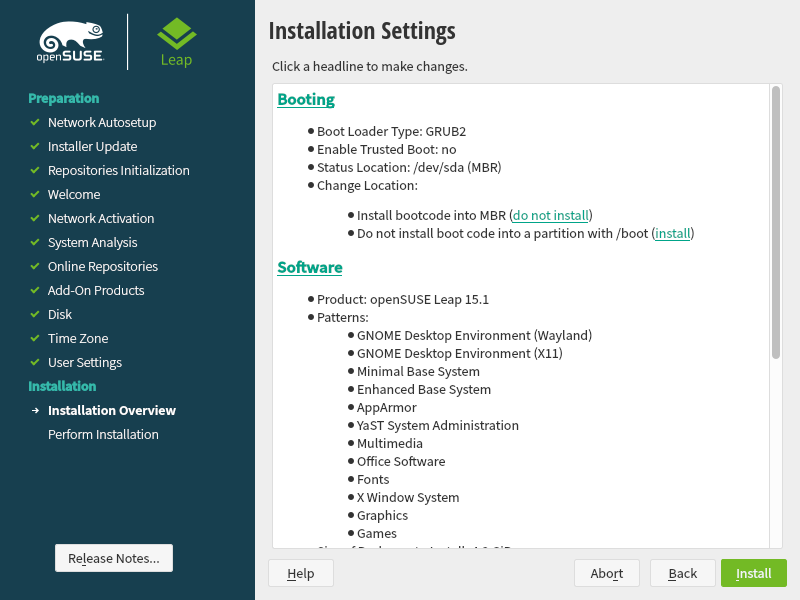Click 'Click a headline to make changes.' text
Screen dimensions: 800x600
(370, 66)
